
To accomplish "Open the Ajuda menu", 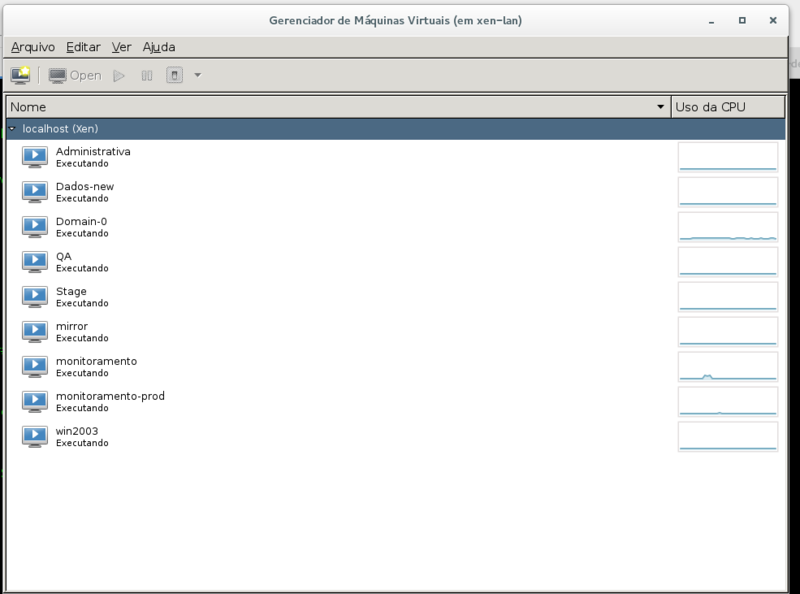I will click(159, 47).
